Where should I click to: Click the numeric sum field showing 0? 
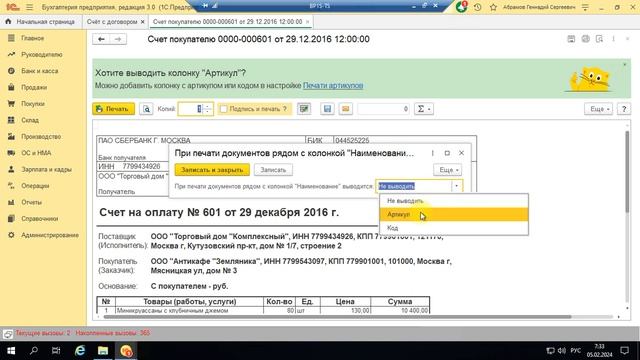coord(383,109)
